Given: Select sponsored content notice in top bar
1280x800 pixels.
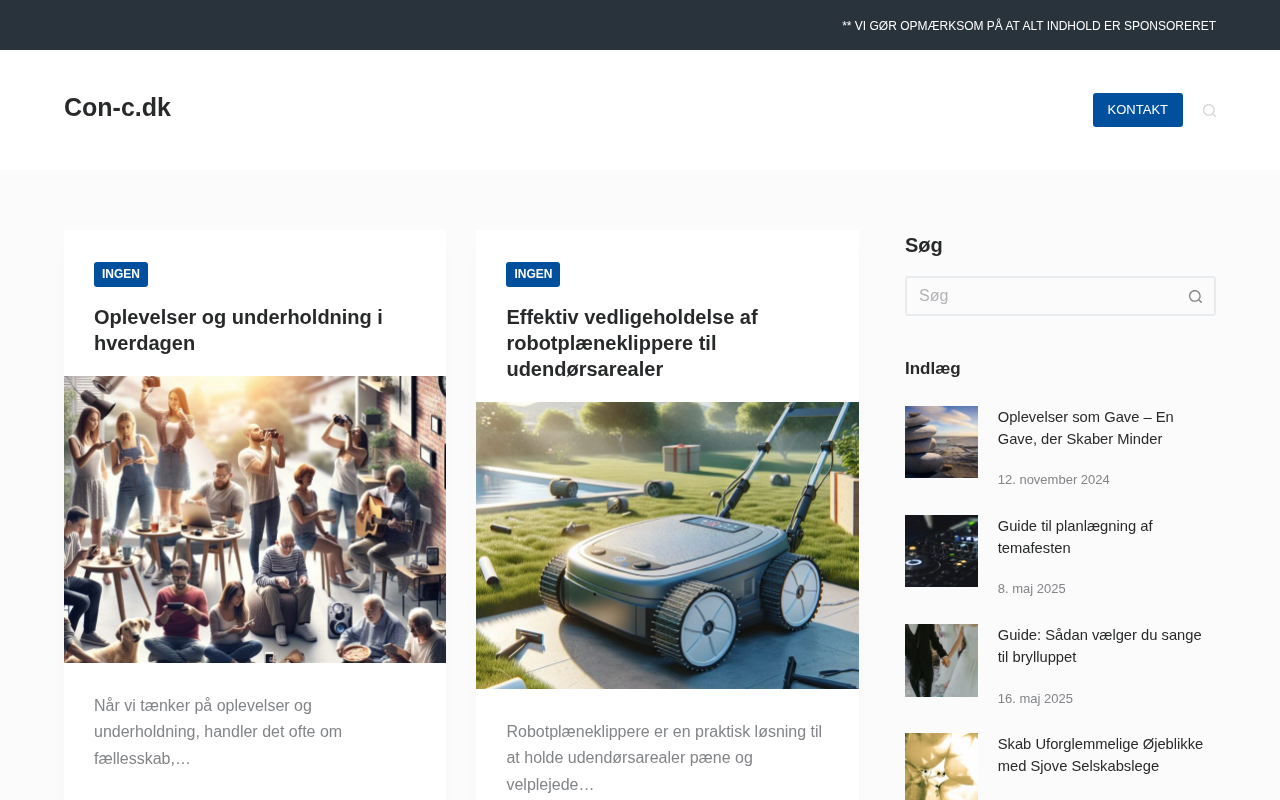Looking at the screenshot, I should point(1029,26).
